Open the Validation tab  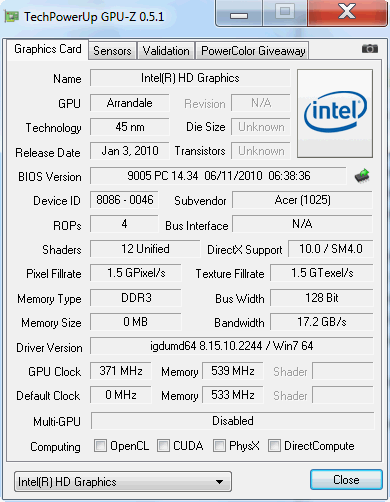tap(166, 51)
